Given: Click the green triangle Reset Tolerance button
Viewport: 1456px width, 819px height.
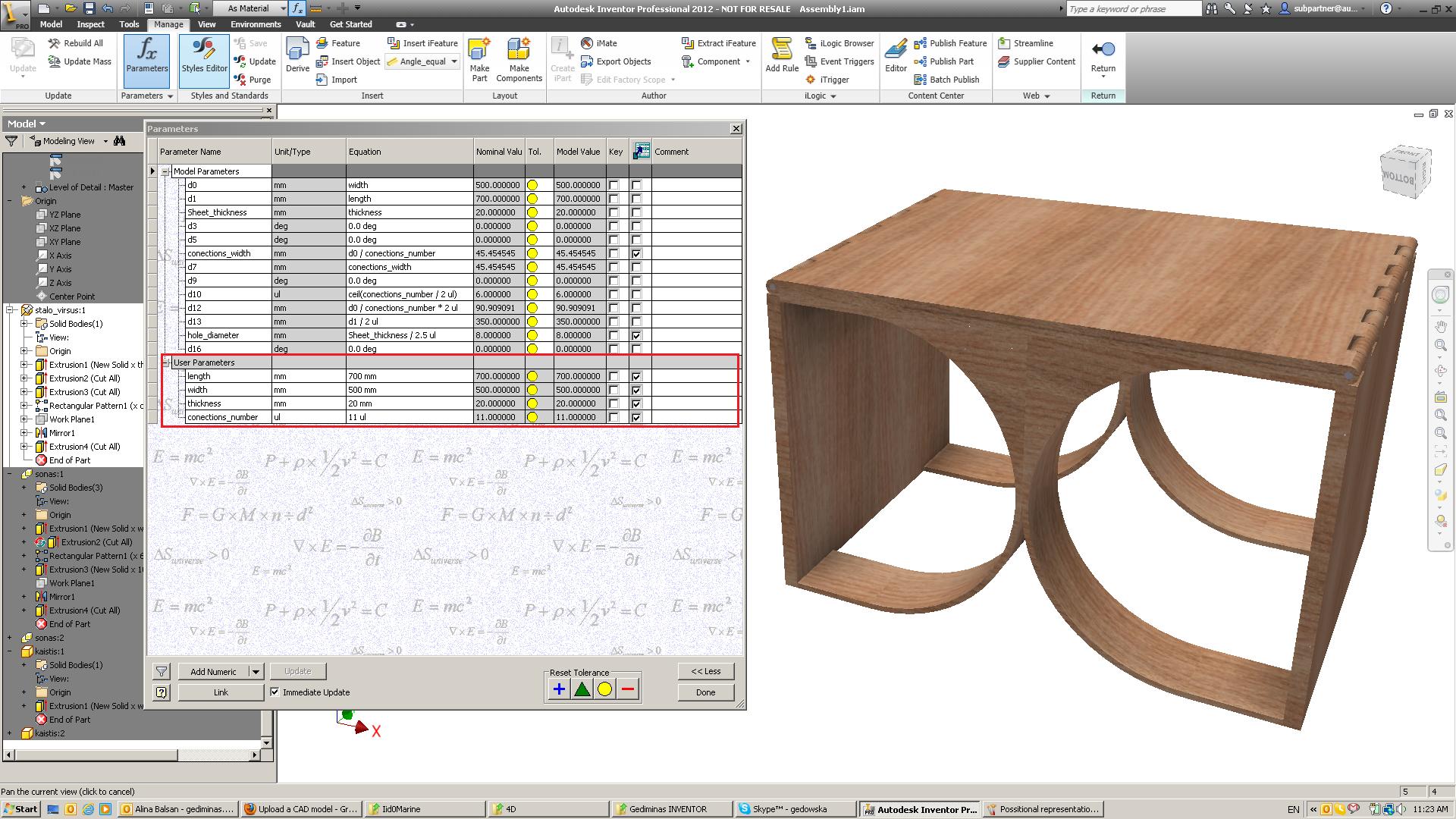Looking at the screenshot, I should 582,689.
